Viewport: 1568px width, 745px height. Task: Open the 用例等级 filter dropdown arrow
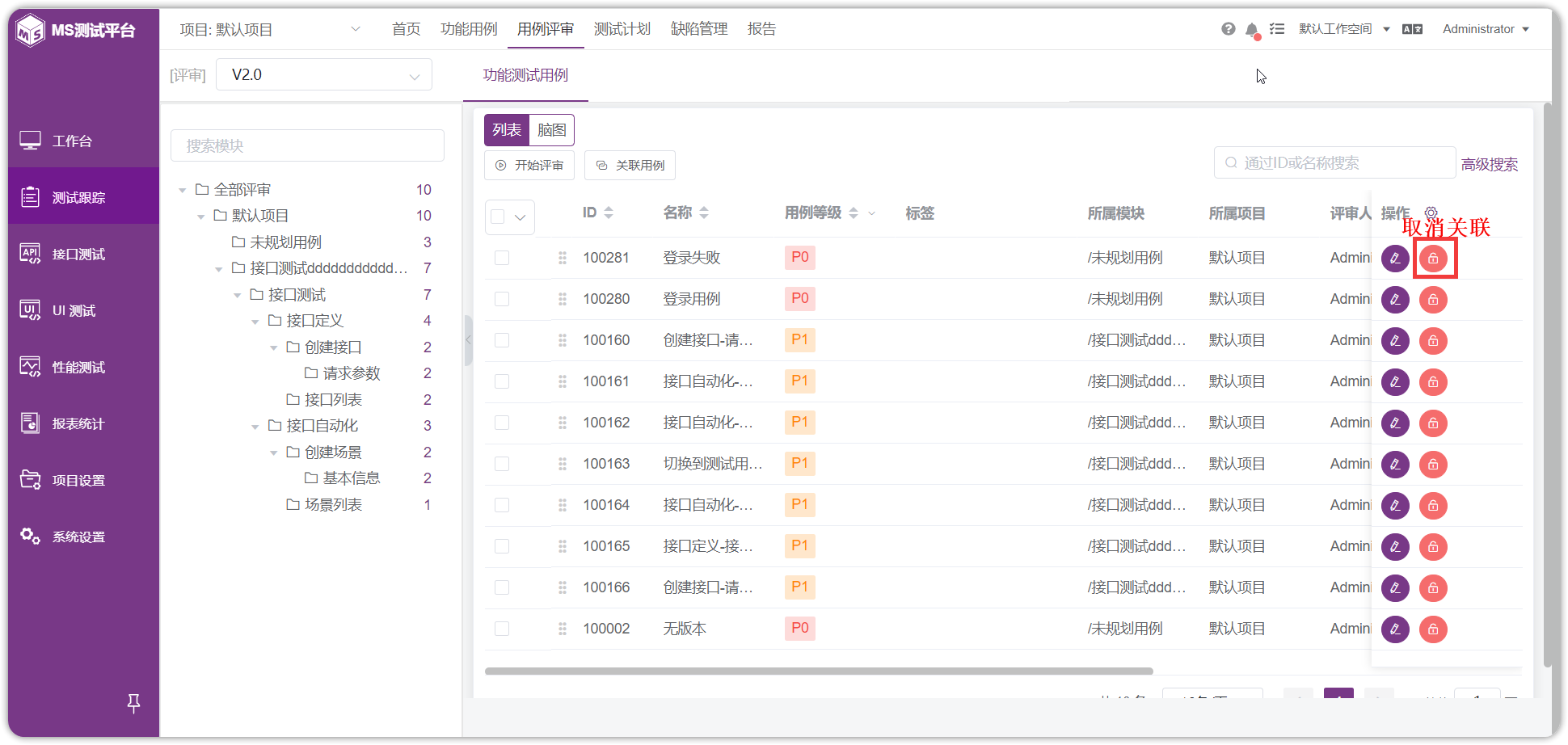pos(871,213)
